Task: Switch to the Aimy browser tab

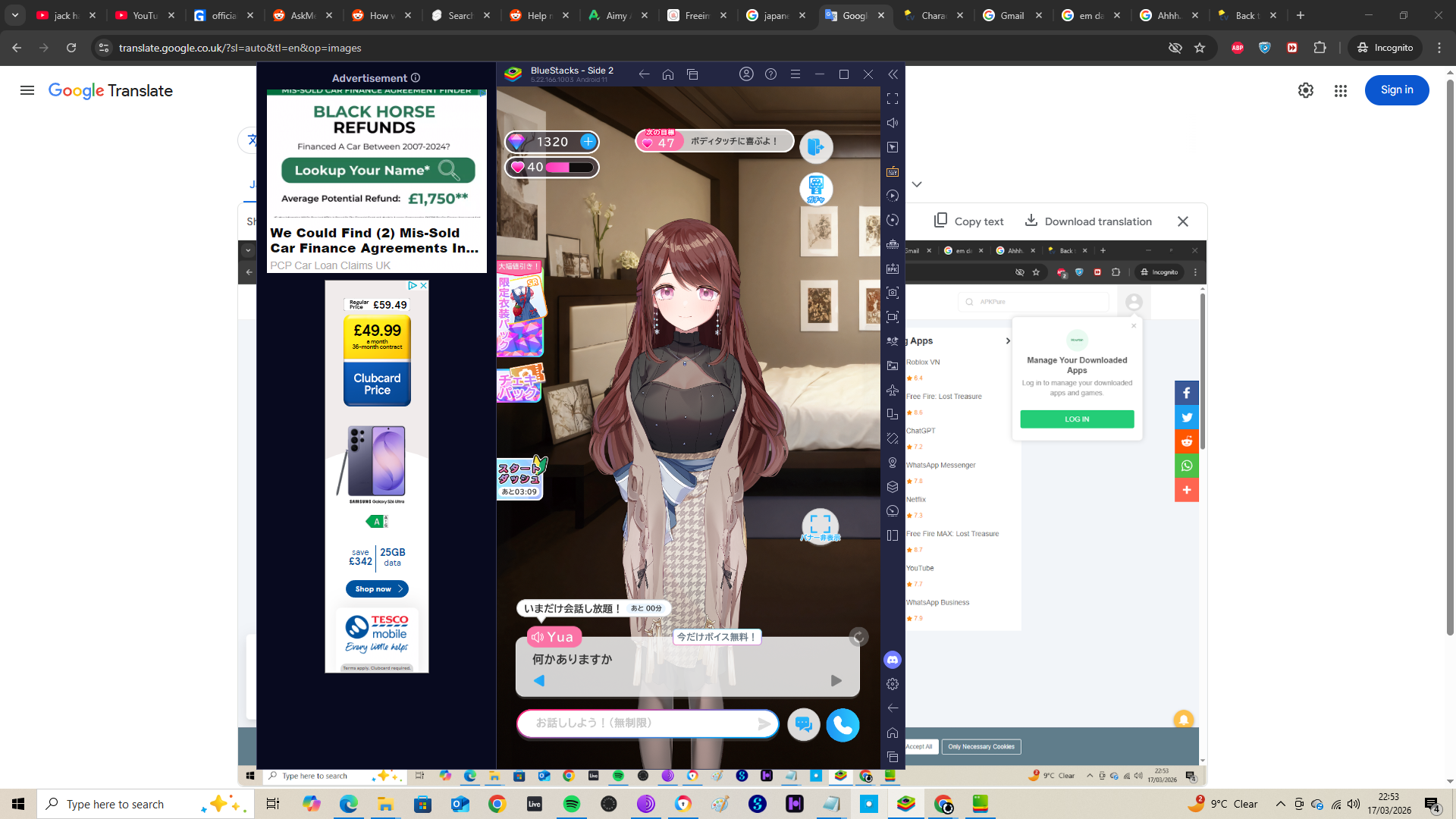Action: [x=617, y=15]
